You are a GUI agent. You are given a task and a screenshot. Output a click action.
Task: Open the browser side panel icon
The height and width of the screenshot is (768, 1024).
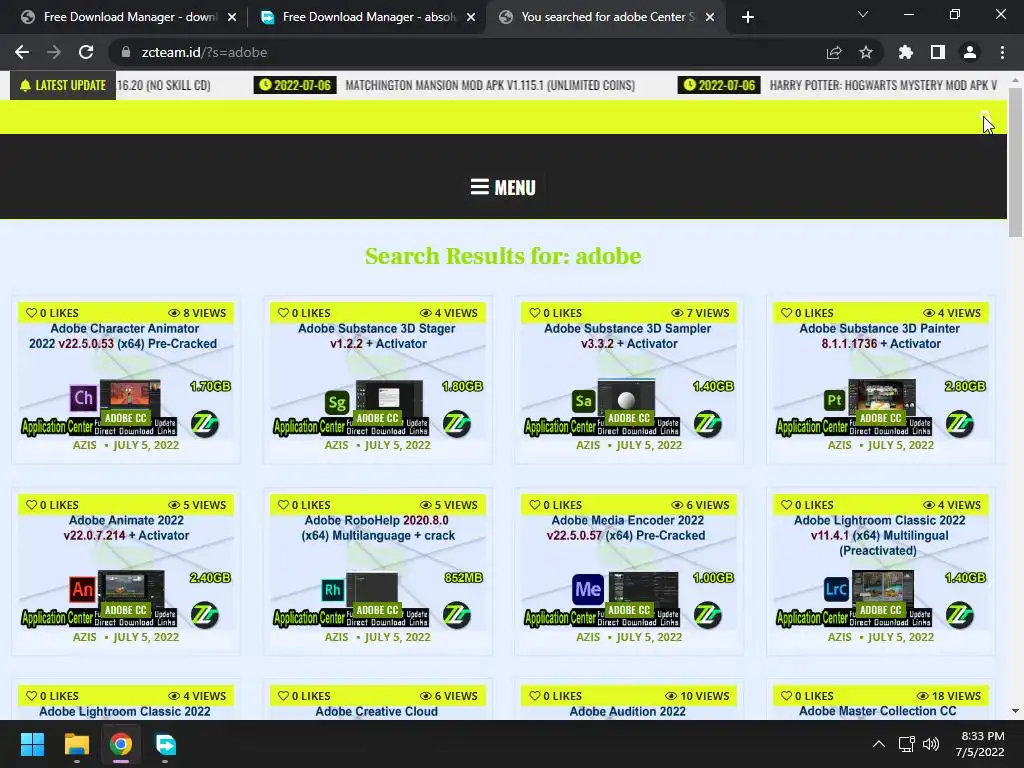pyautogui.click(x=938, y=52)
